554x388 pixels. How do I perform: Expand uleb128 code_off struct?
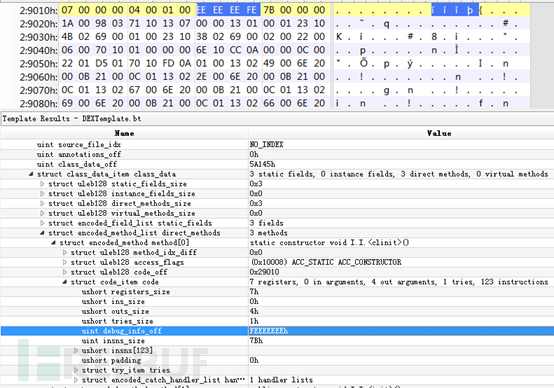pos(65,272)
